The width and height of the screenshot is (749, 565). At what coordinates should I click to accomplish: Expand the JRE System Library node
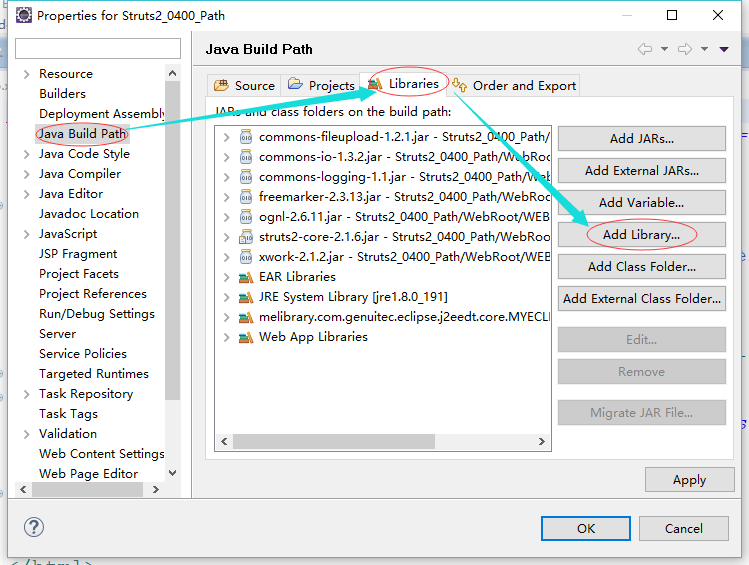pos(226,298)
